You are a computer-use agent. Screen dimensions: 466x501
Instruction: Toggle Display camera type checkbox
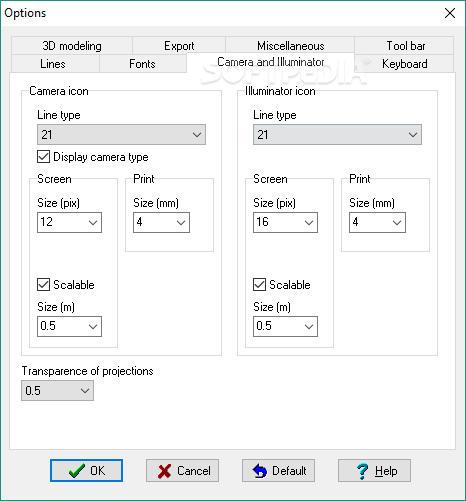pyautogui.click(x=43, y=157)
